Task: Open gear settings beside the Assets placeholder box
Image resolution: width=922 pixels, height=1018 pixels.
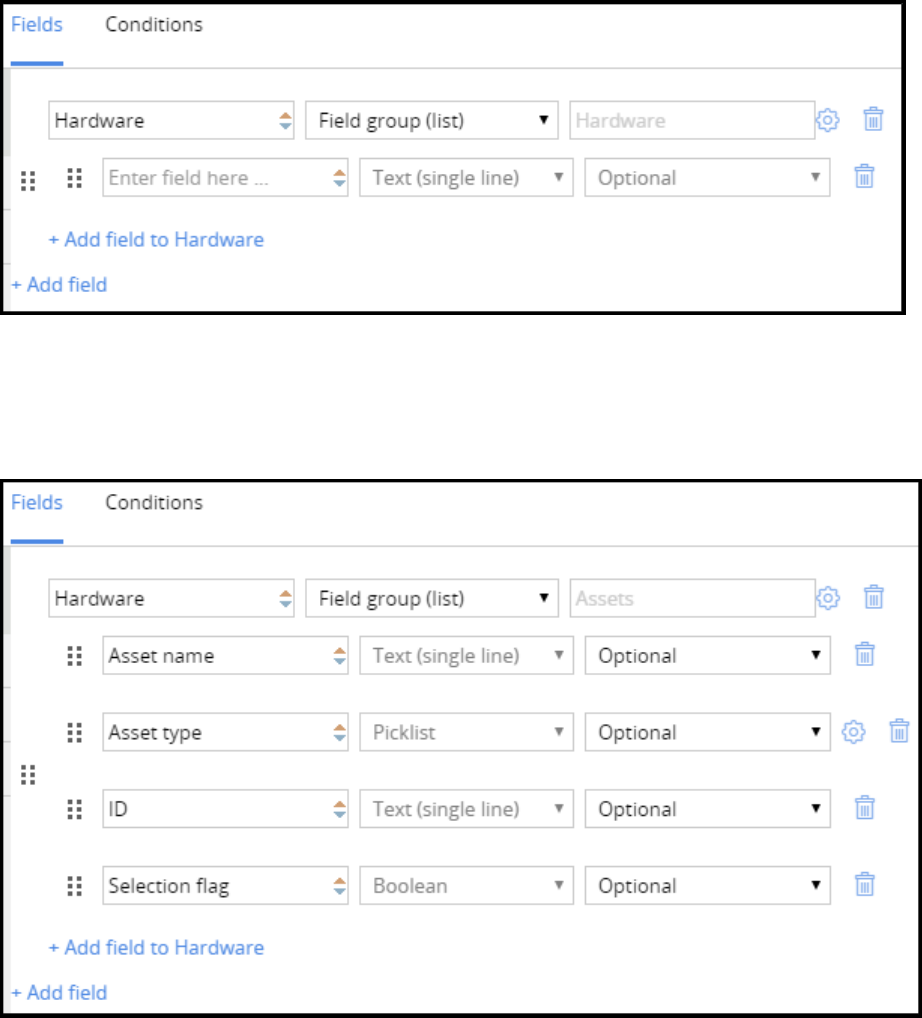Action: pos(827,598)
